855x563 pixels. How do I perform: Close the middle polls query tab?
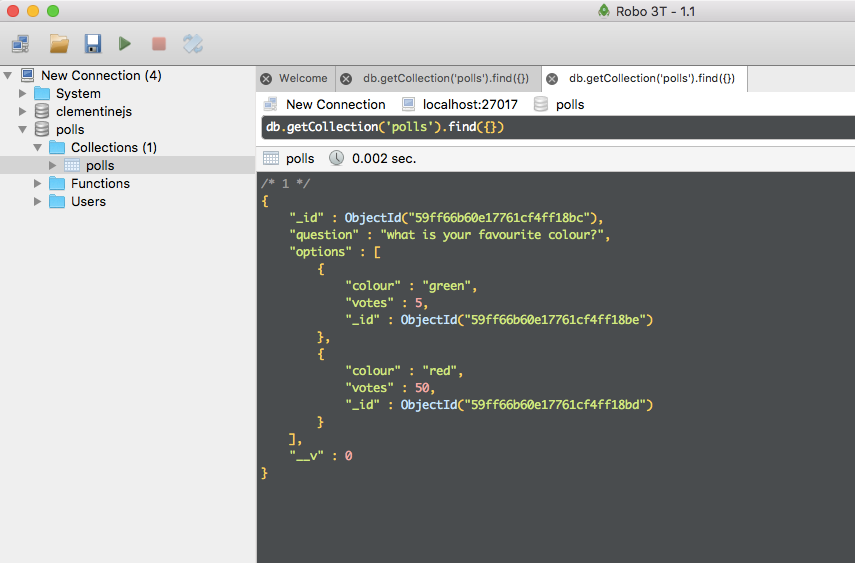(x=346, y=79)
